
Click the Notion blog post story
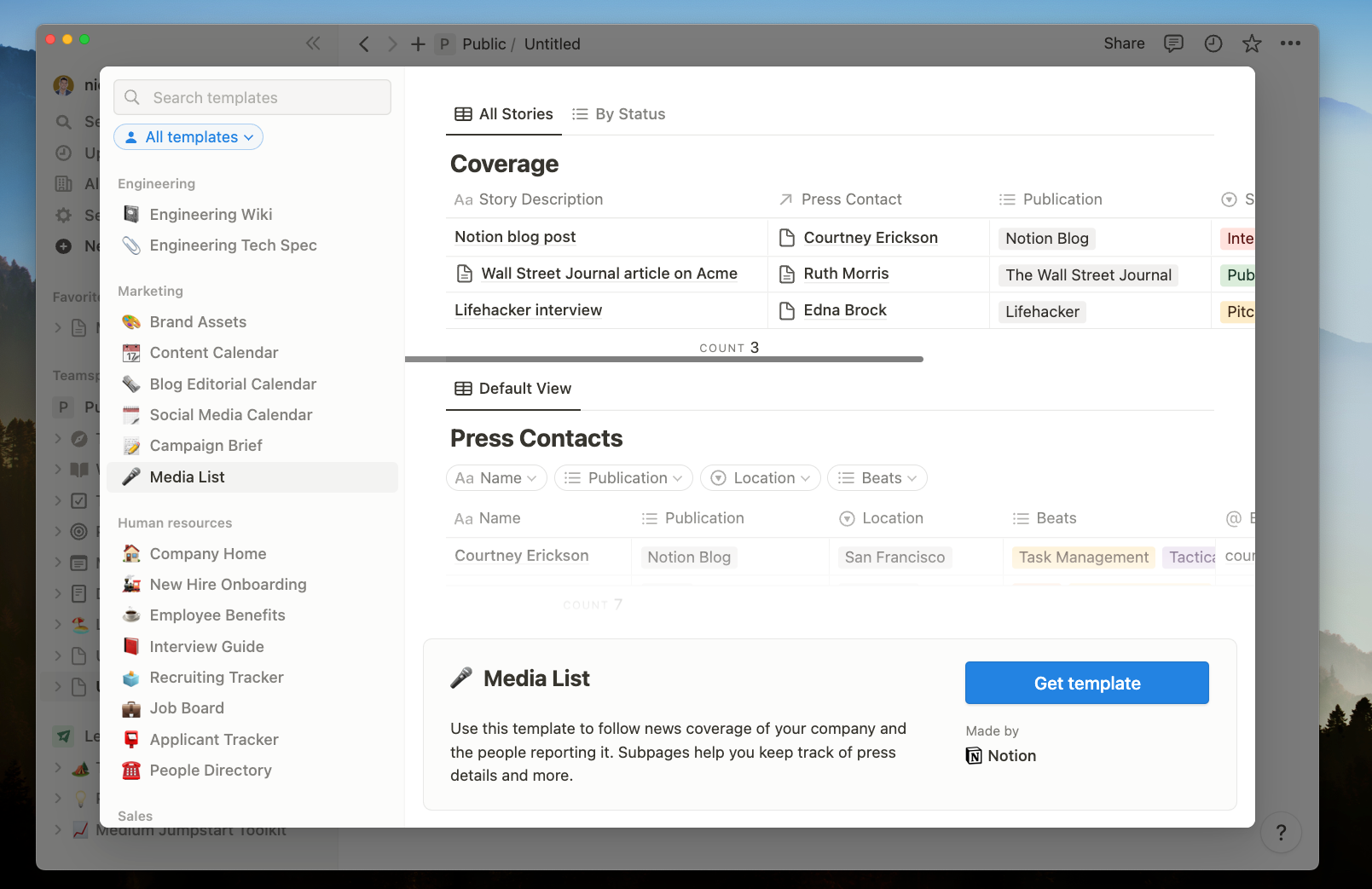pyautogui.click(x=515, y=237)
